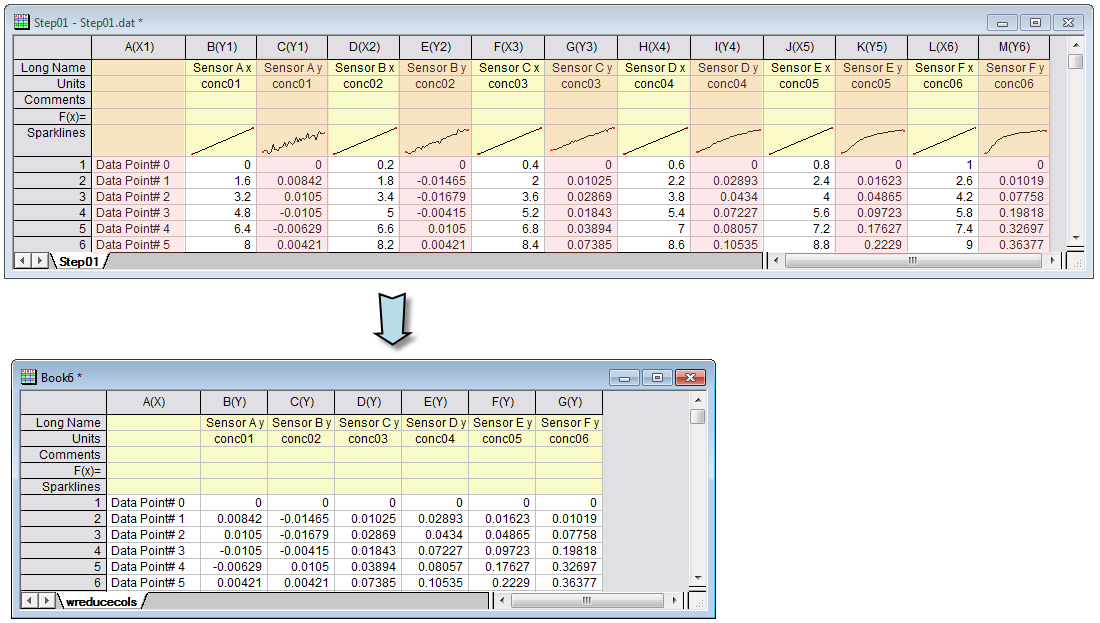The height and width of the screenshot is (623, 1100).
Task: Click Sensor B y sparkline thumbnail
Action: point(436,140)
